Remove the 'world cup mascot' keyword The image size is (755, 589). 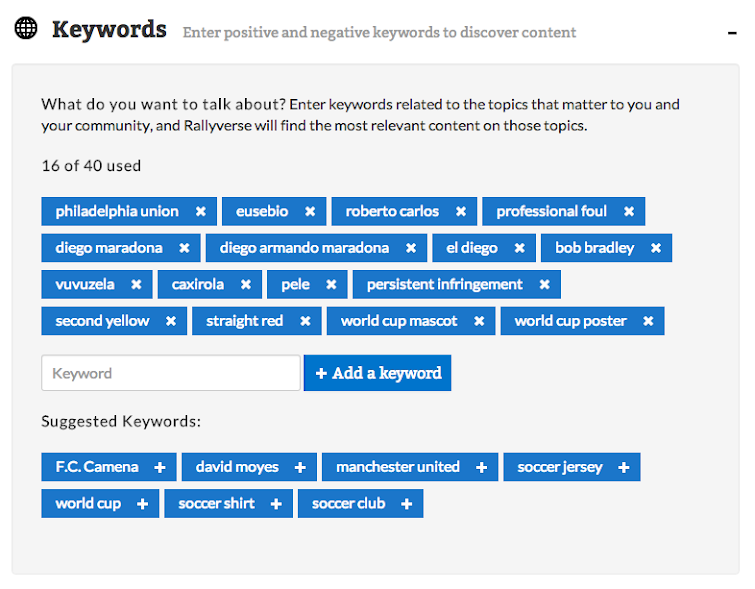(479, 321)
